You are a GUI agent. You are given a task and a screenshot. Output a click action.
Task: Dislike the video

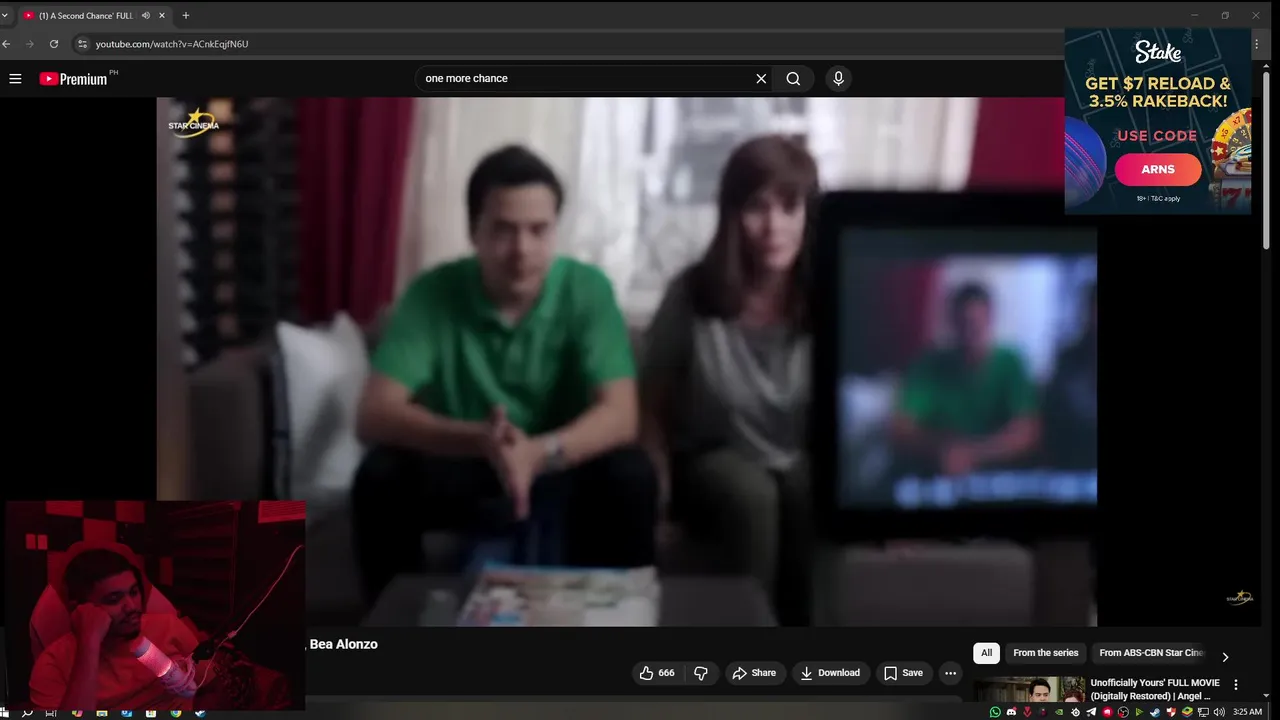[701, 673]
